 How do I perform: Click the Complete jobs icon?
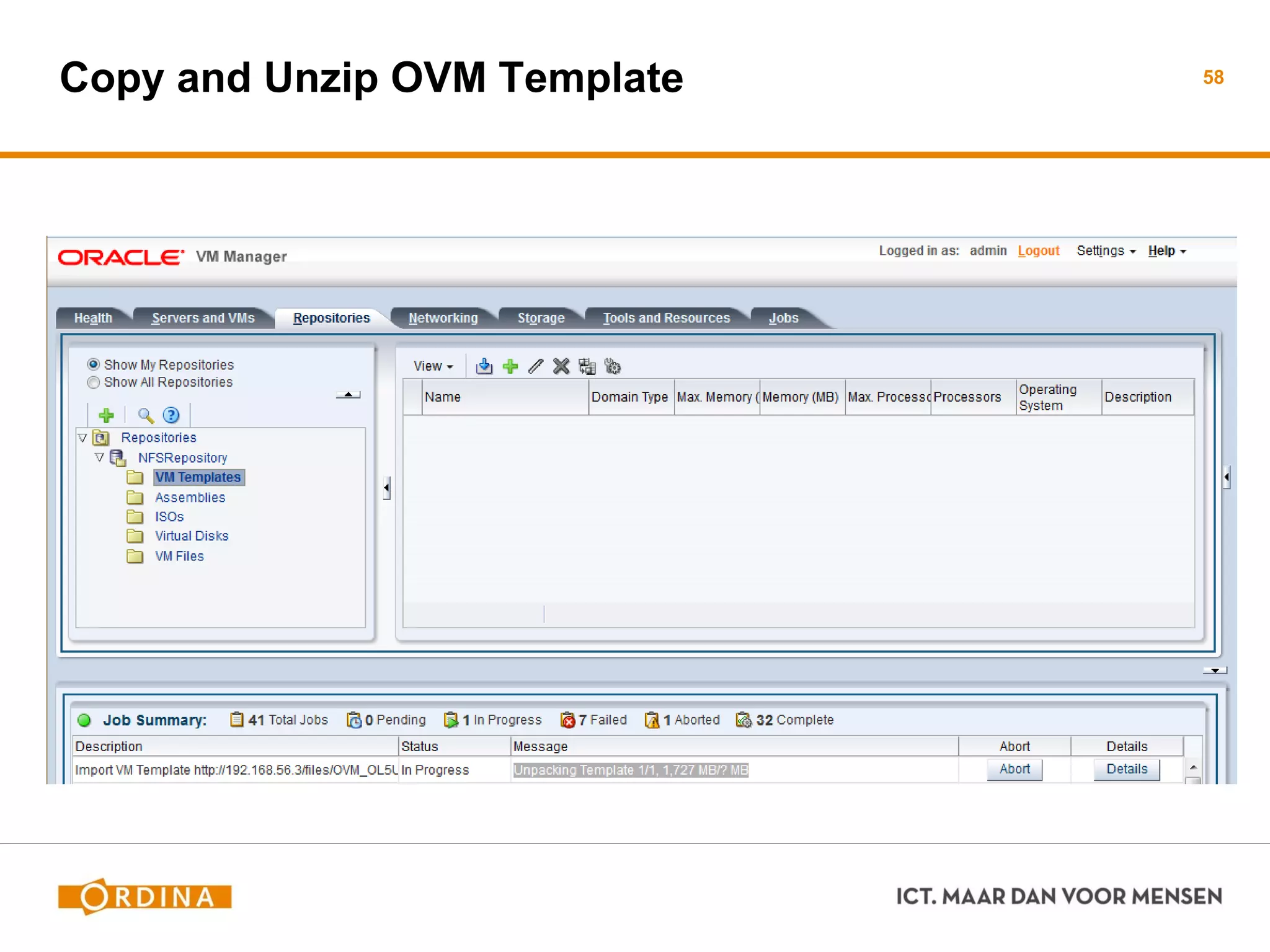pyautogui.click(x=744, y=720)
